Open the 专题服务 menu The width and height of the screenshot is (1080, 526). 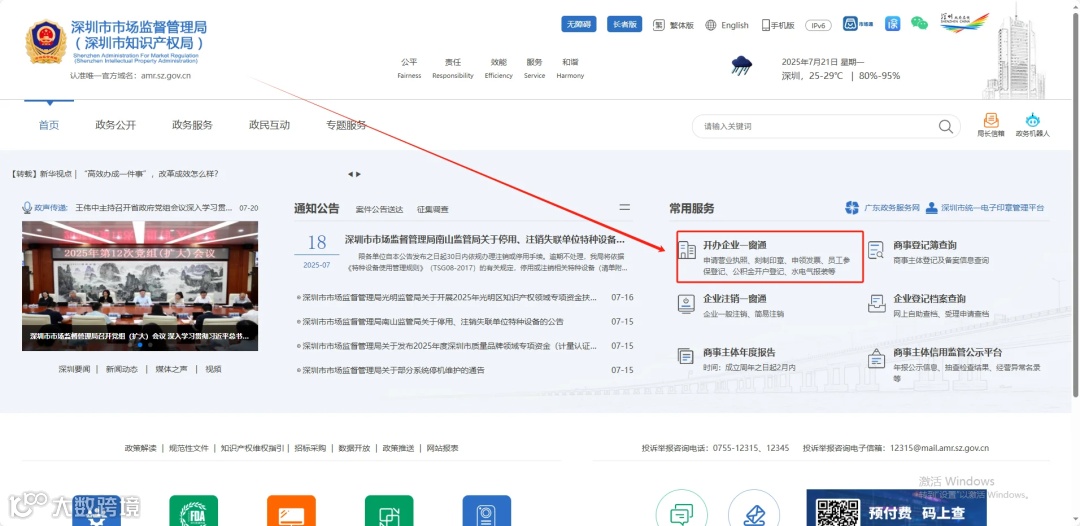[346, 125]
